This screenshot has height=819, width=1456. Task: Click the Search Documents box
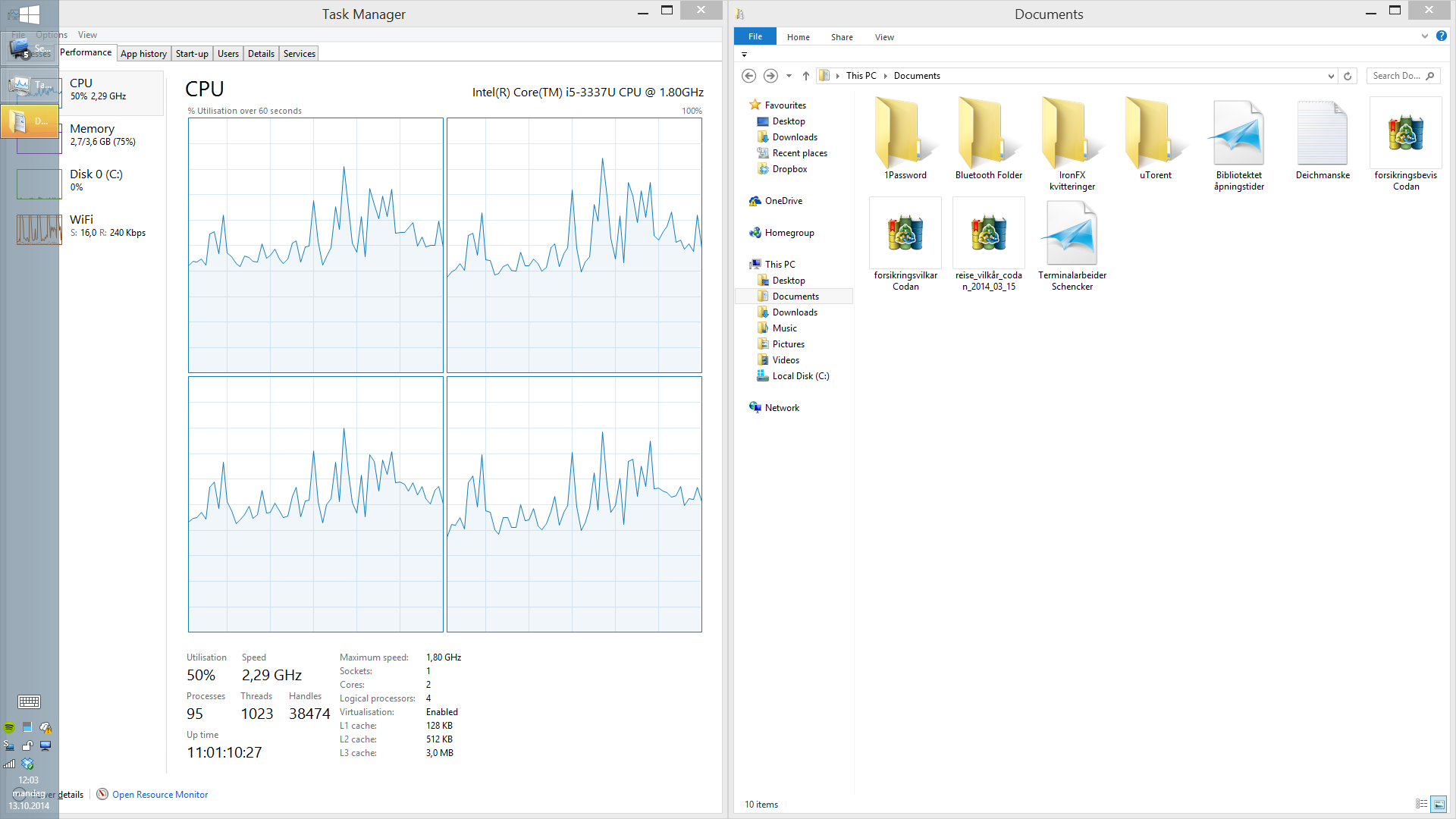[1399, 76]
